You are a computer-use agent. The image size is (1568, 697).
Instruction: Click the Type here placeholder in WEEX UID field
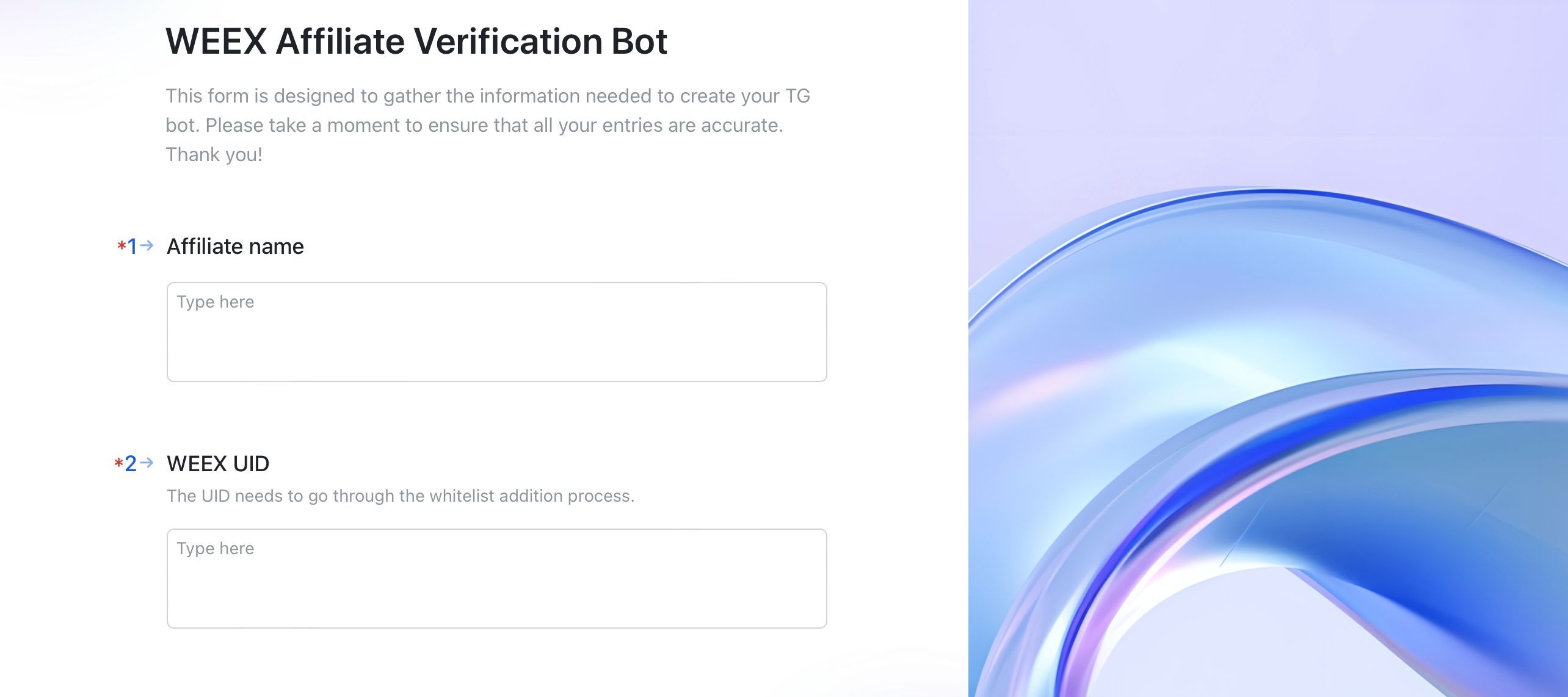(x=215, y=549)
